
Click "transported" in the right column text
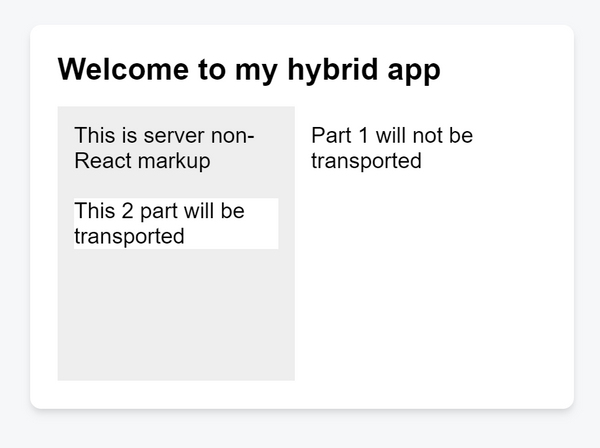pos(366,161)
